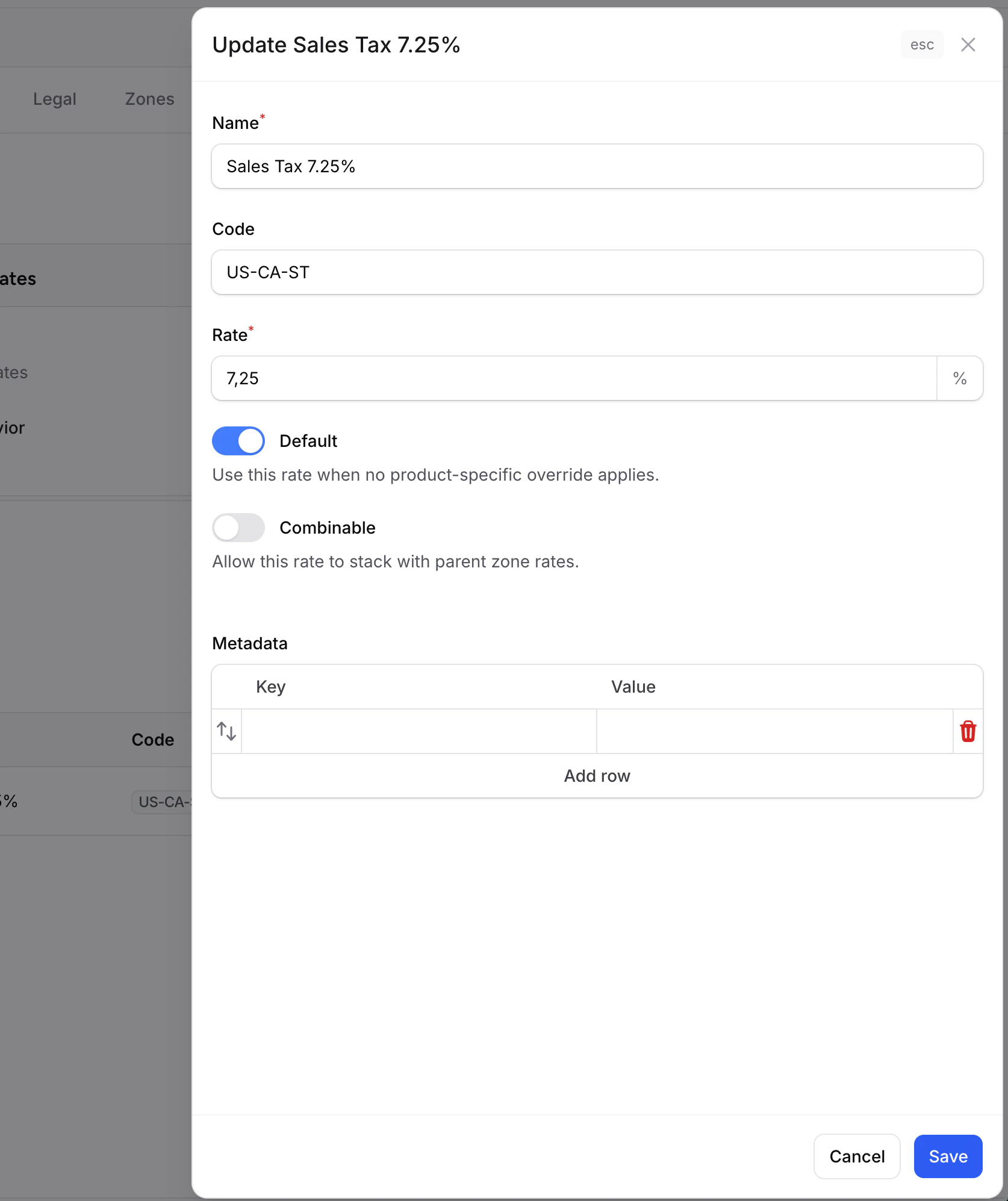Enable the Combinable toggle

pyautogui.click(x=238, y=528)
